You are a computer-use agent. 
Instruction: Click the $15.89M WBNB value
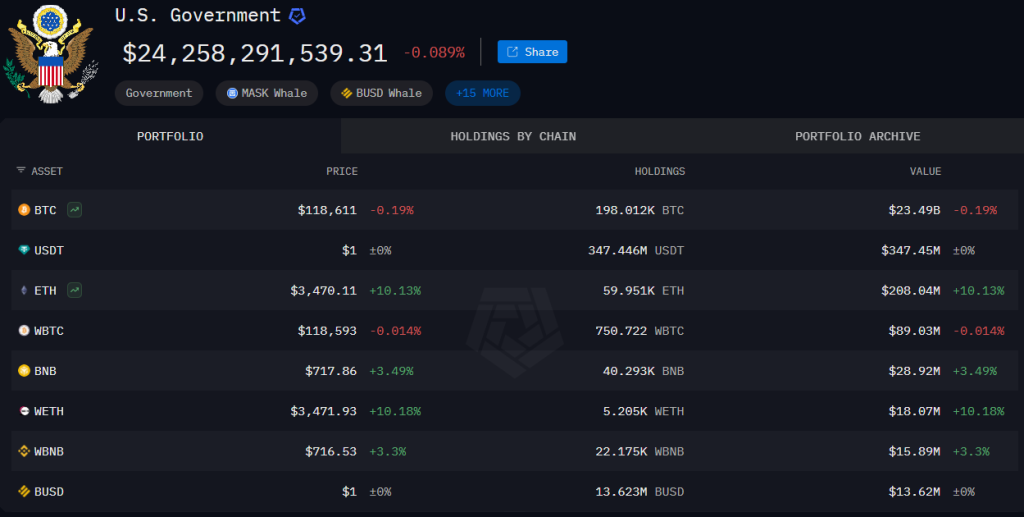914,451
